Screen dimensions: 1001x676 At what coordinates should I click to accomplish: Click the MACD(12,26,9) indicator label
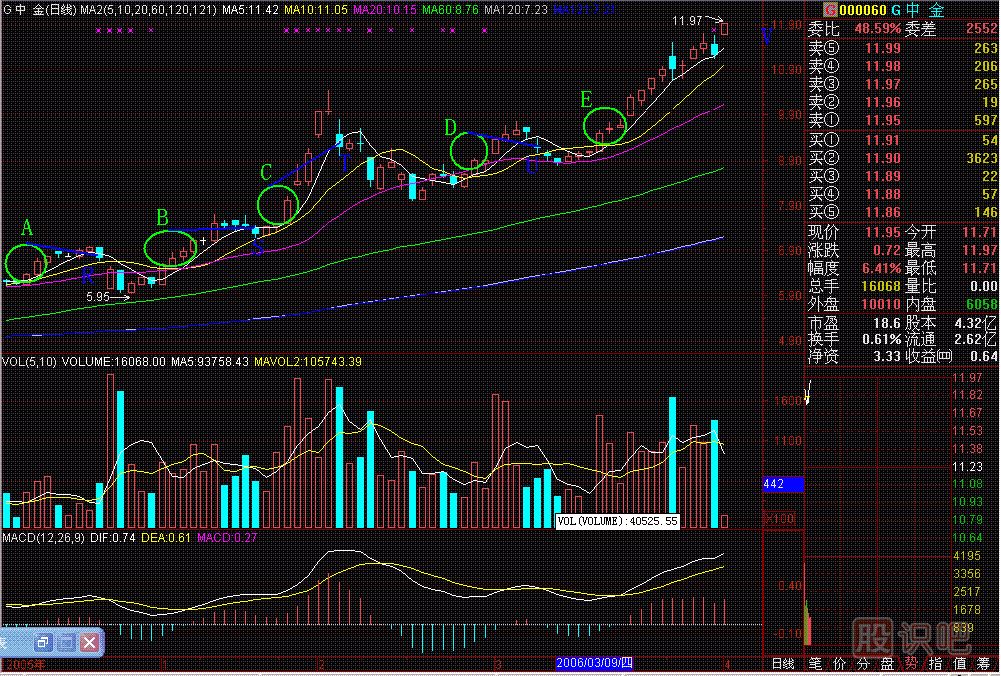[44, 539]
